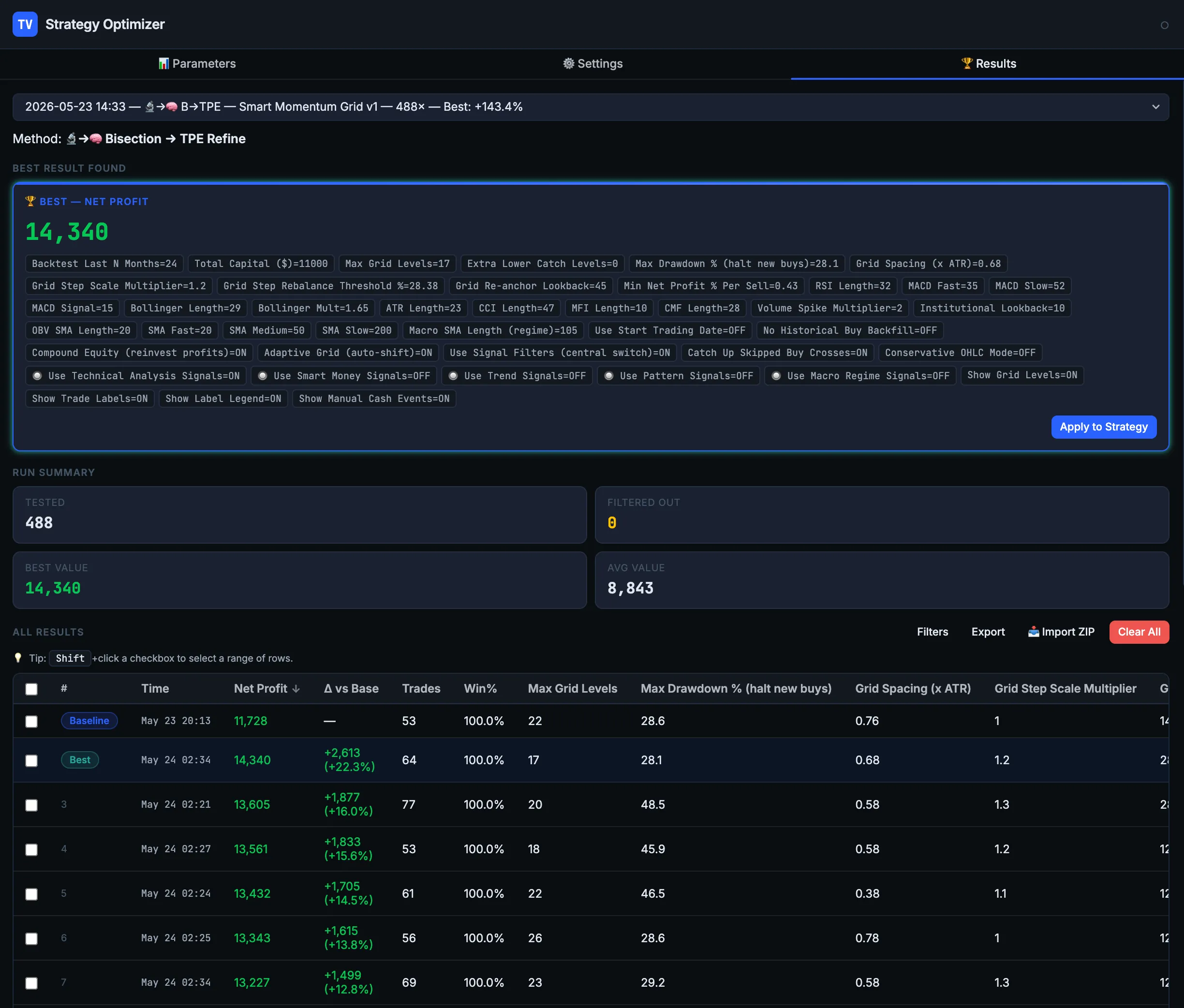Click the Trades column header

[x=421, y=689]
